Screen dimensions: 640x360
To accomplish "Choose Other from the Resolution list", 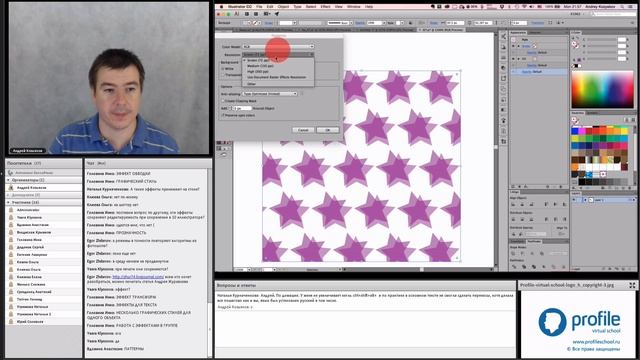I will pos(251,84).
